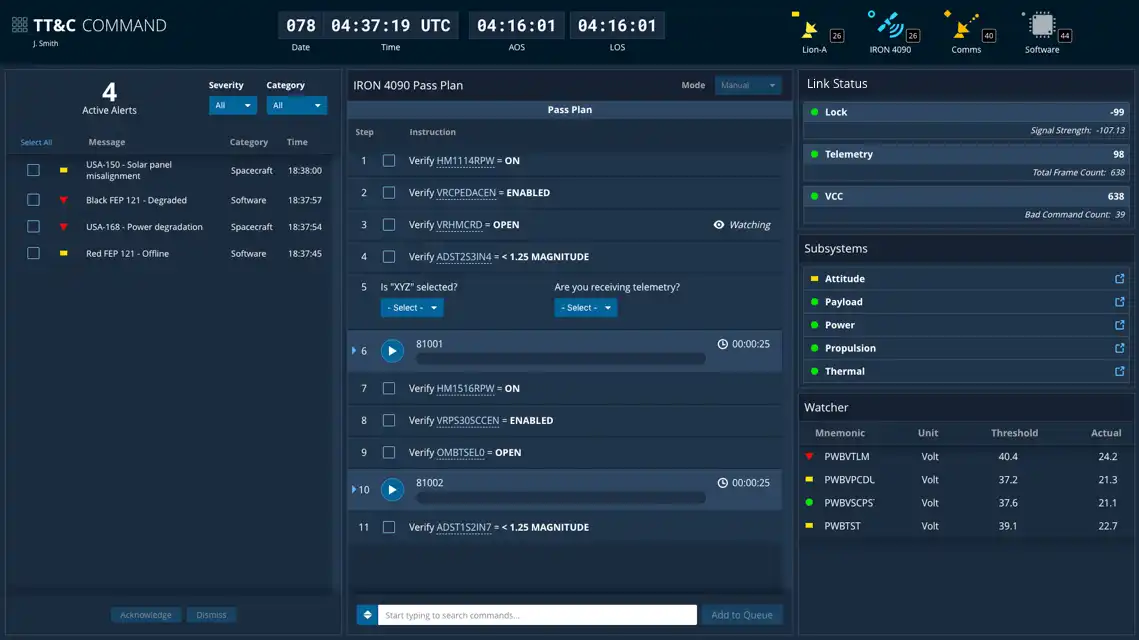1139x640 pixels.
Task: Open the receiving telemetry Select dropdown
Action: tap(585, 307)
